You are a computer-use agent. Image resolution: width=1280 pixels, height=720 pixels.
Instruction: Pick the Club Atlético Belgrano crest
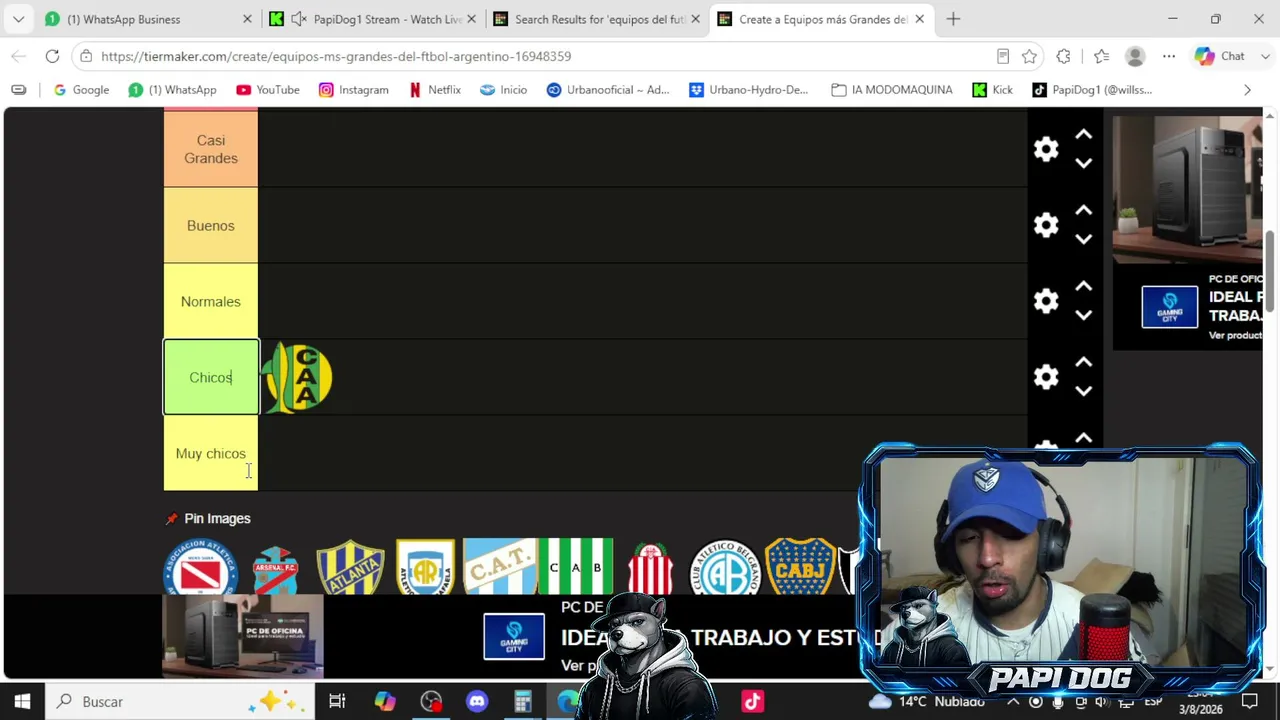(x=725, y=567)
